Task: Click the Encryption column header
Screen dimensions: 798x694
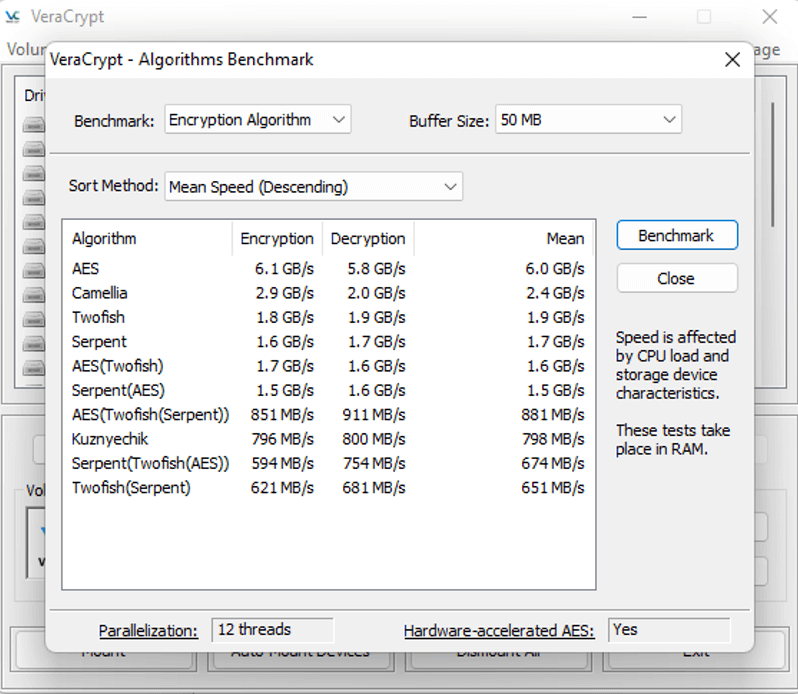Action: pos(277,238)
